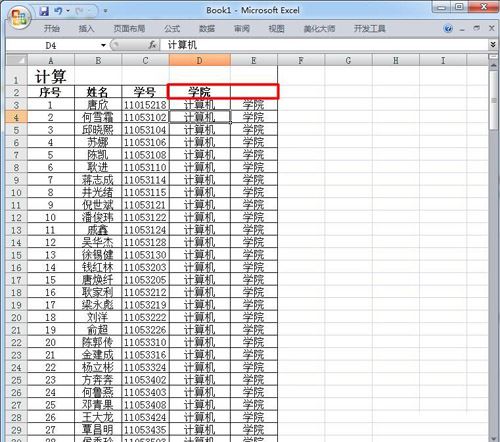Click student number 11053403
The image size is (500, 442).
click(145, 392)
